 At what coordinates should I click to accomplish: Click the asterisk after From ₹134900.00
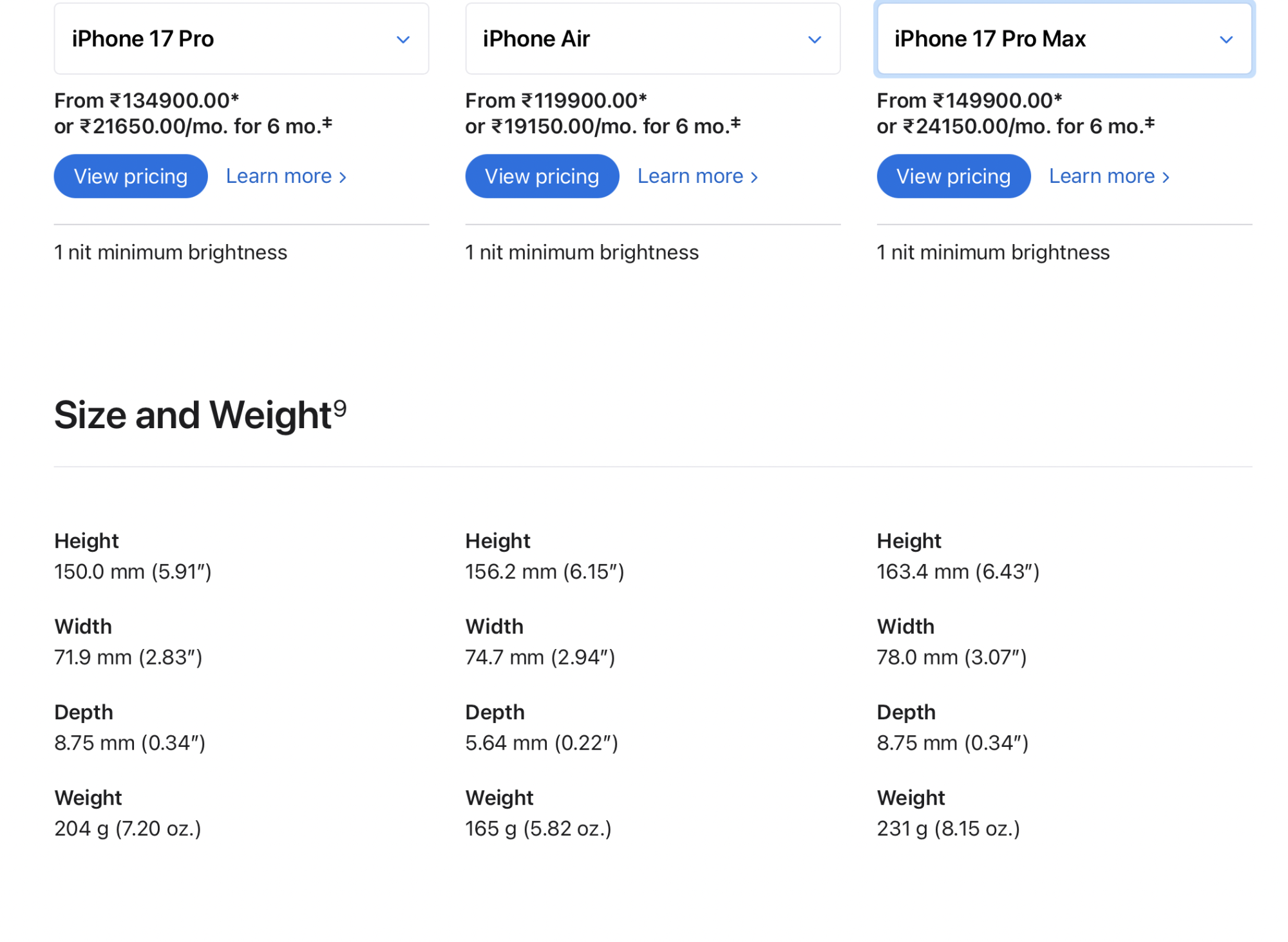point(235,98)
